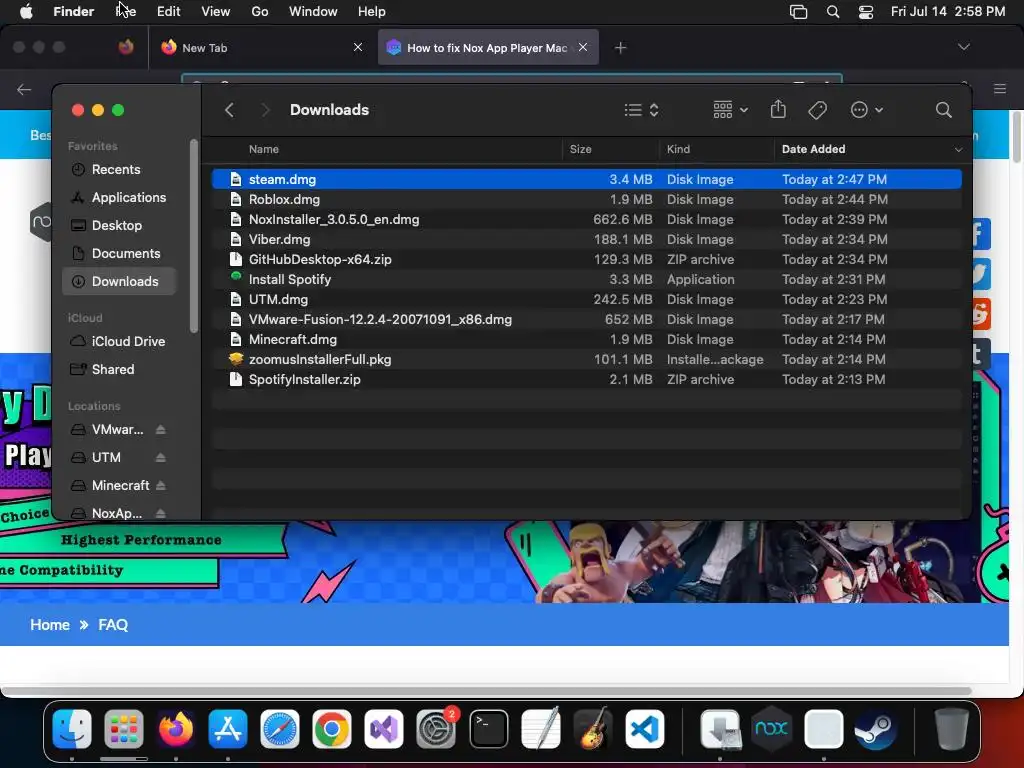The height and width of the screenshot is (768, 1024).
Task: Open Firefox hamburger menu
Action: [999, 88]
